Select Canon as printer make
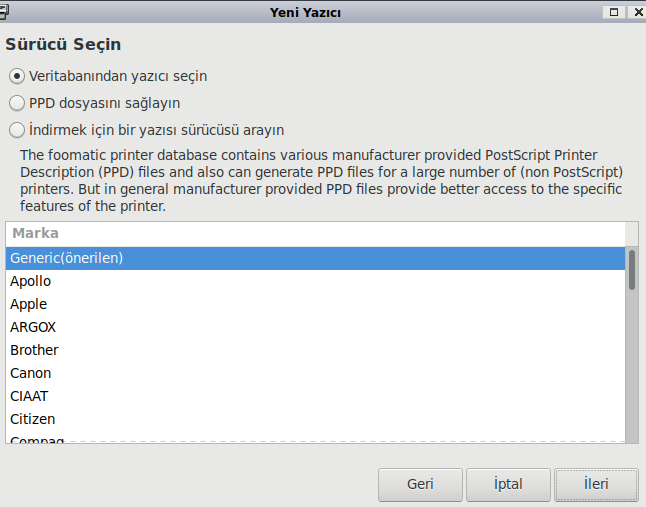Viewport: 646px width, 507px height. point(30,373)
